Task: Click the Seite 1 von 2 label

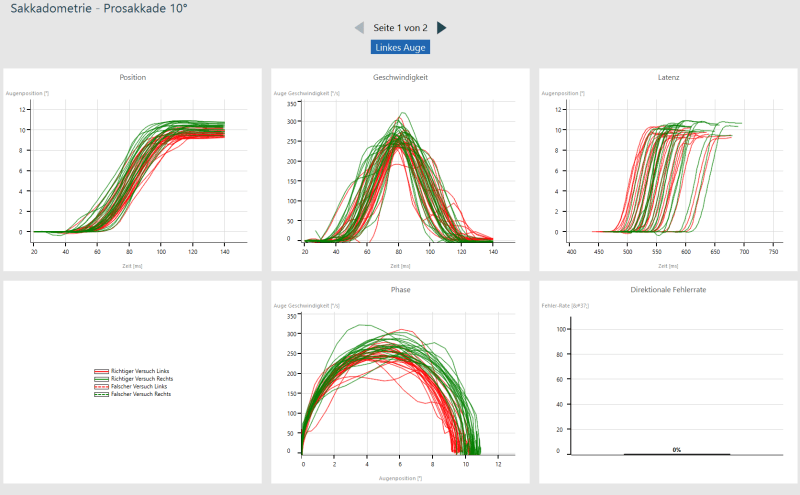Action: pyautogui.click(x=400, y=28)
